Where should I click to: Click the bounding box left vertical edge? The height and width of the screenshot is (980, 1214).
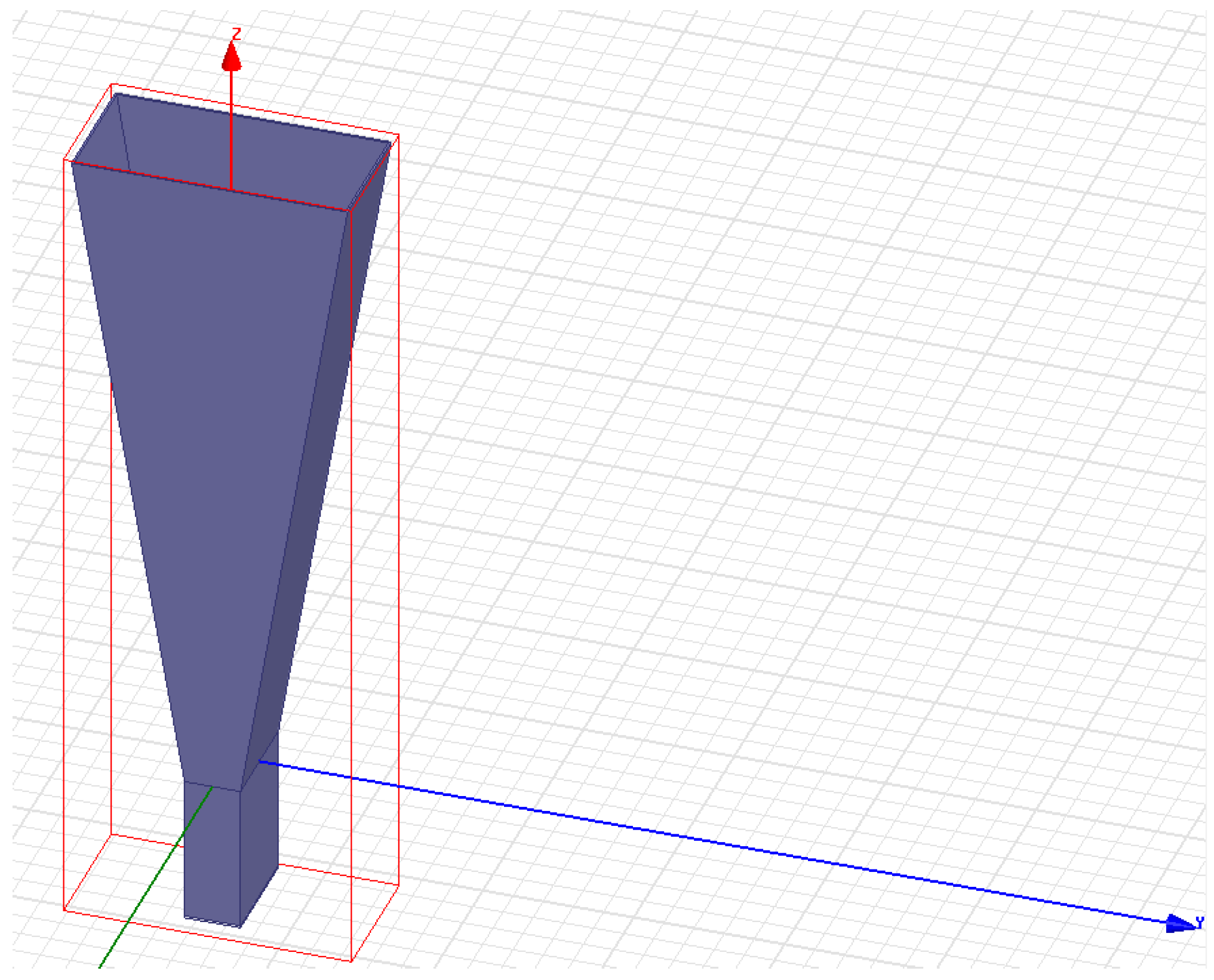[x=64, y=537]
